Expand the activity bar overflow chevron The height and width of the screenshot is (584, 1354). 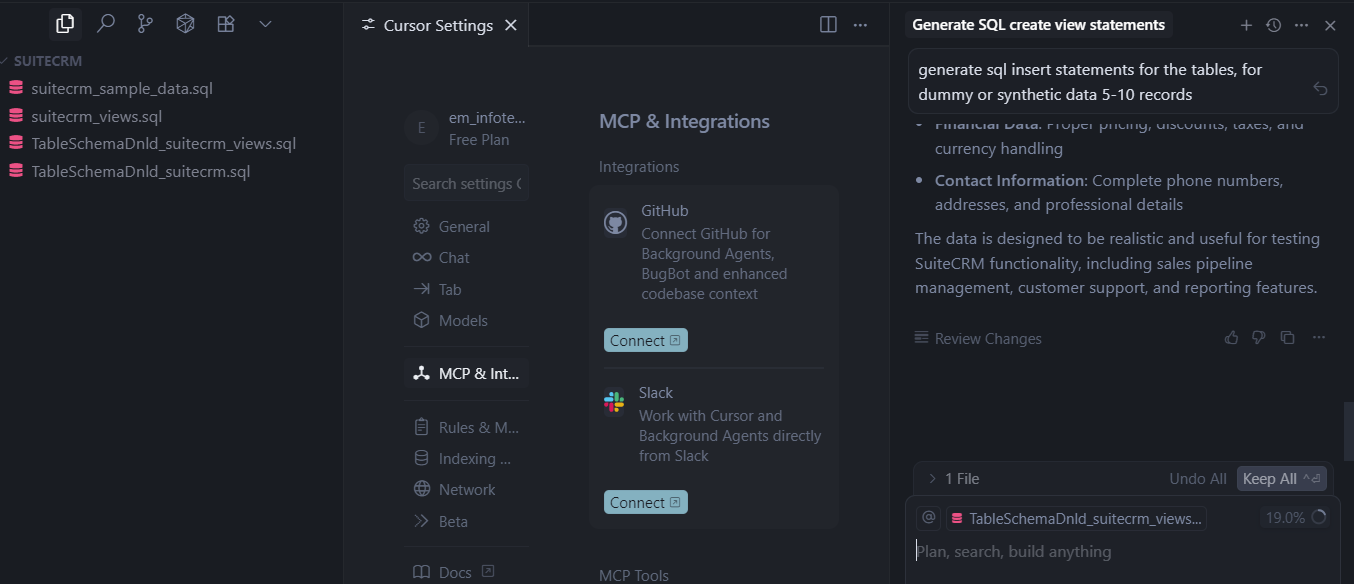(x=265, y=23)
